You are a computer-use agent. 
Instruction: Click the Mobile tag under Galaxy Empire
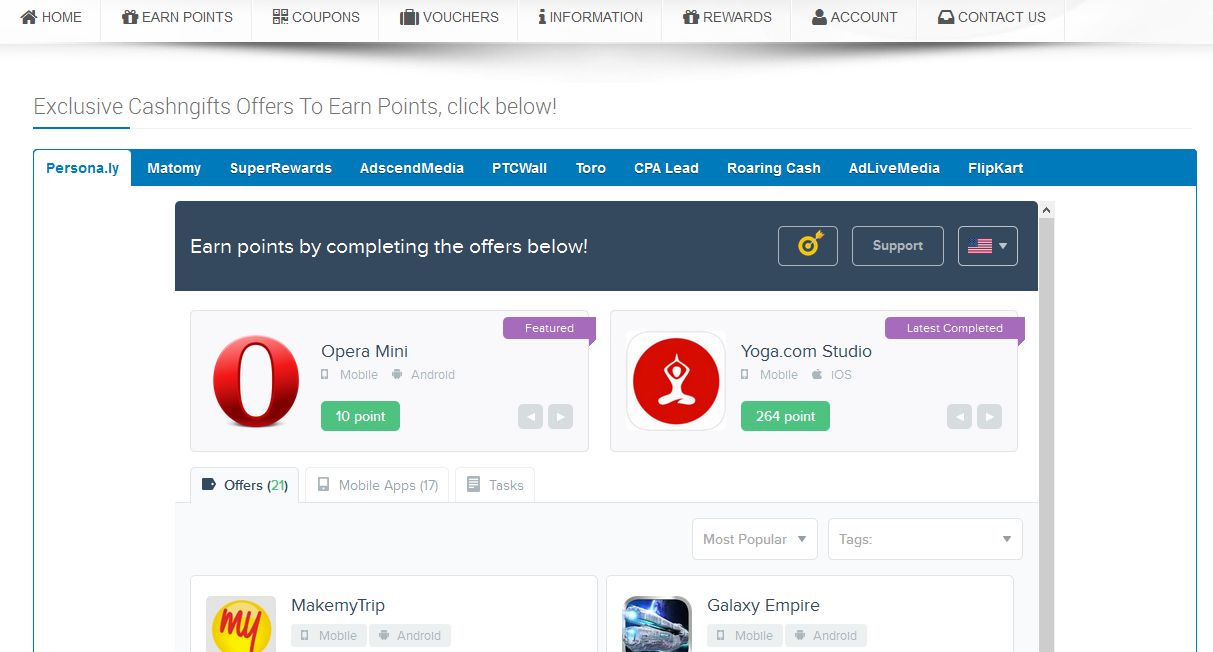(x=745, y=635)
